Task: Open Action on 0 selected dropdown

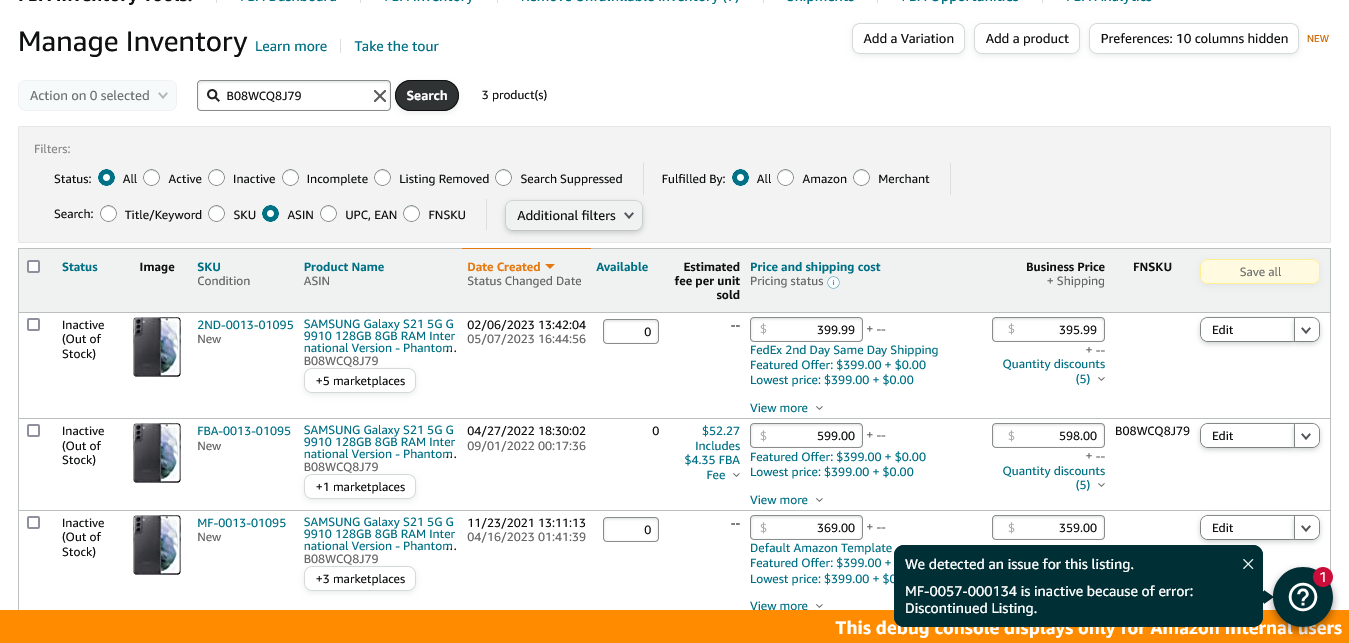Action: click(98, 96)
